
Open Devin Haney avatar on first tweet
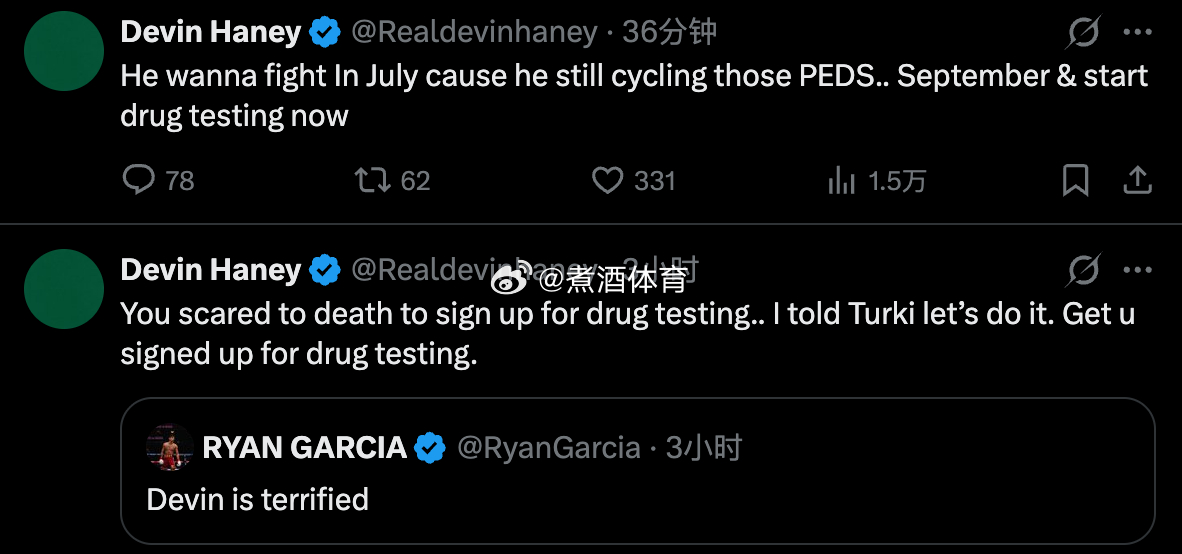[63, 52]
